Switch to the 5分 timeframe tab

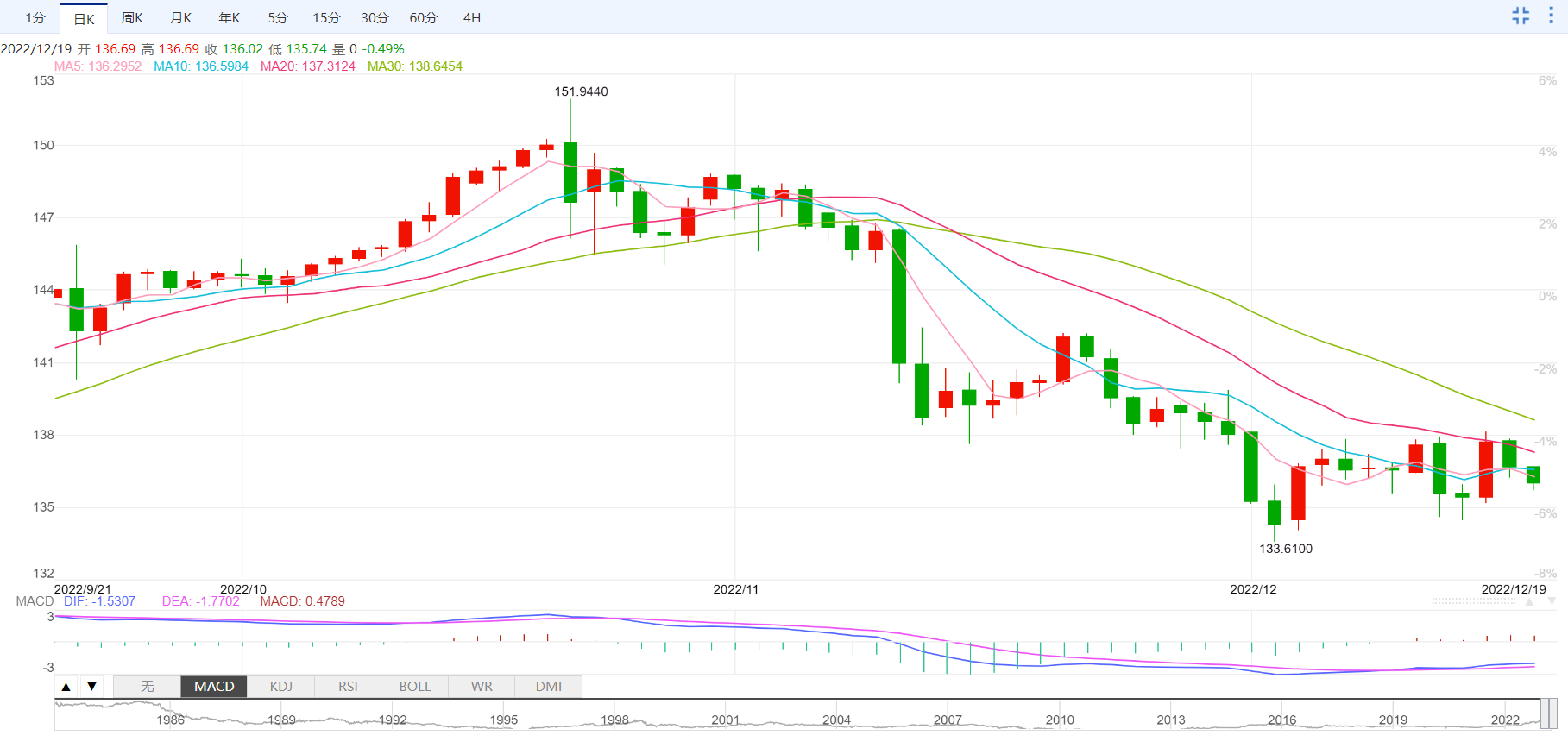click(277, 17)
